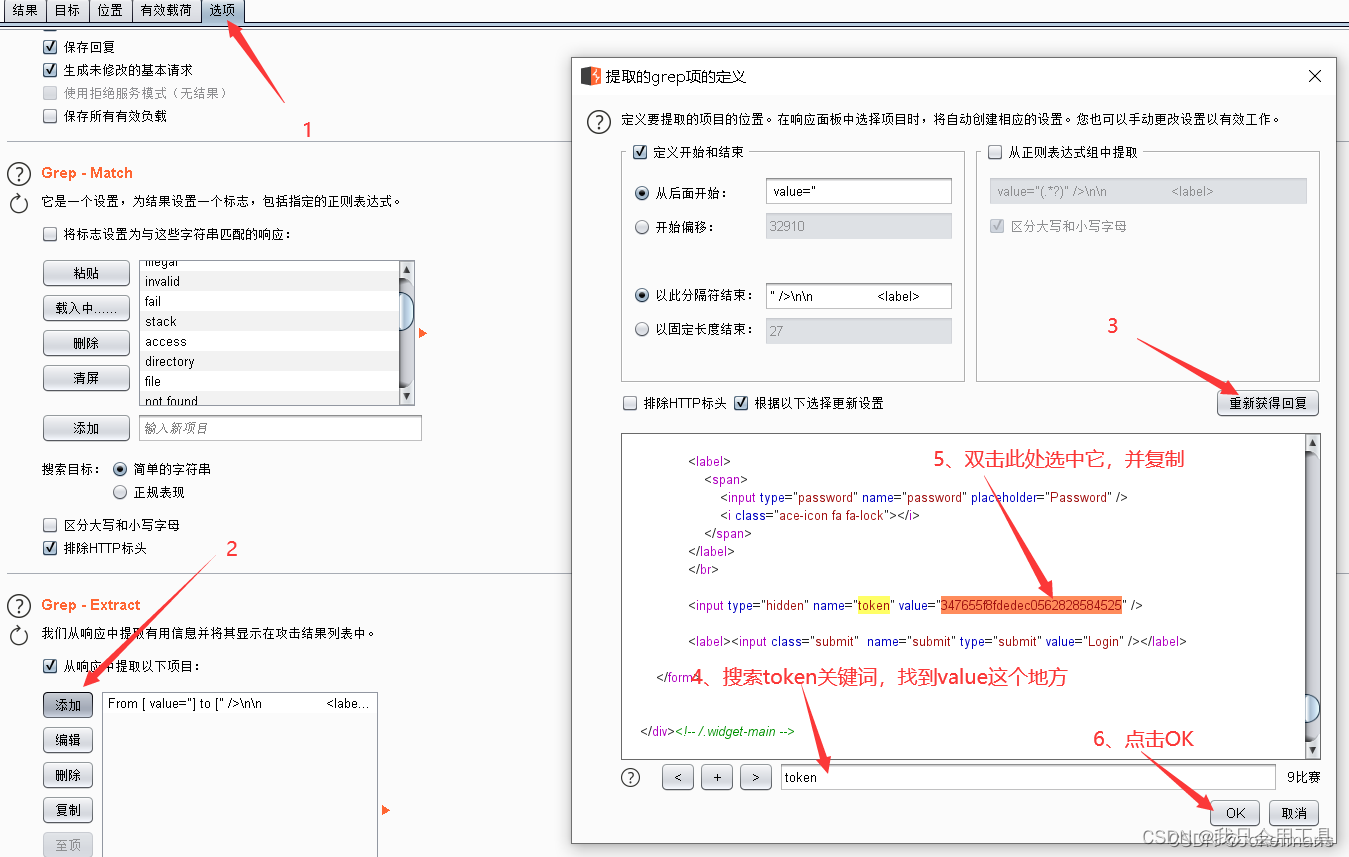Click the plus button next to search box
Image resolution: width=1349 pixels, height=857 pixels.
tap(717, 777)
